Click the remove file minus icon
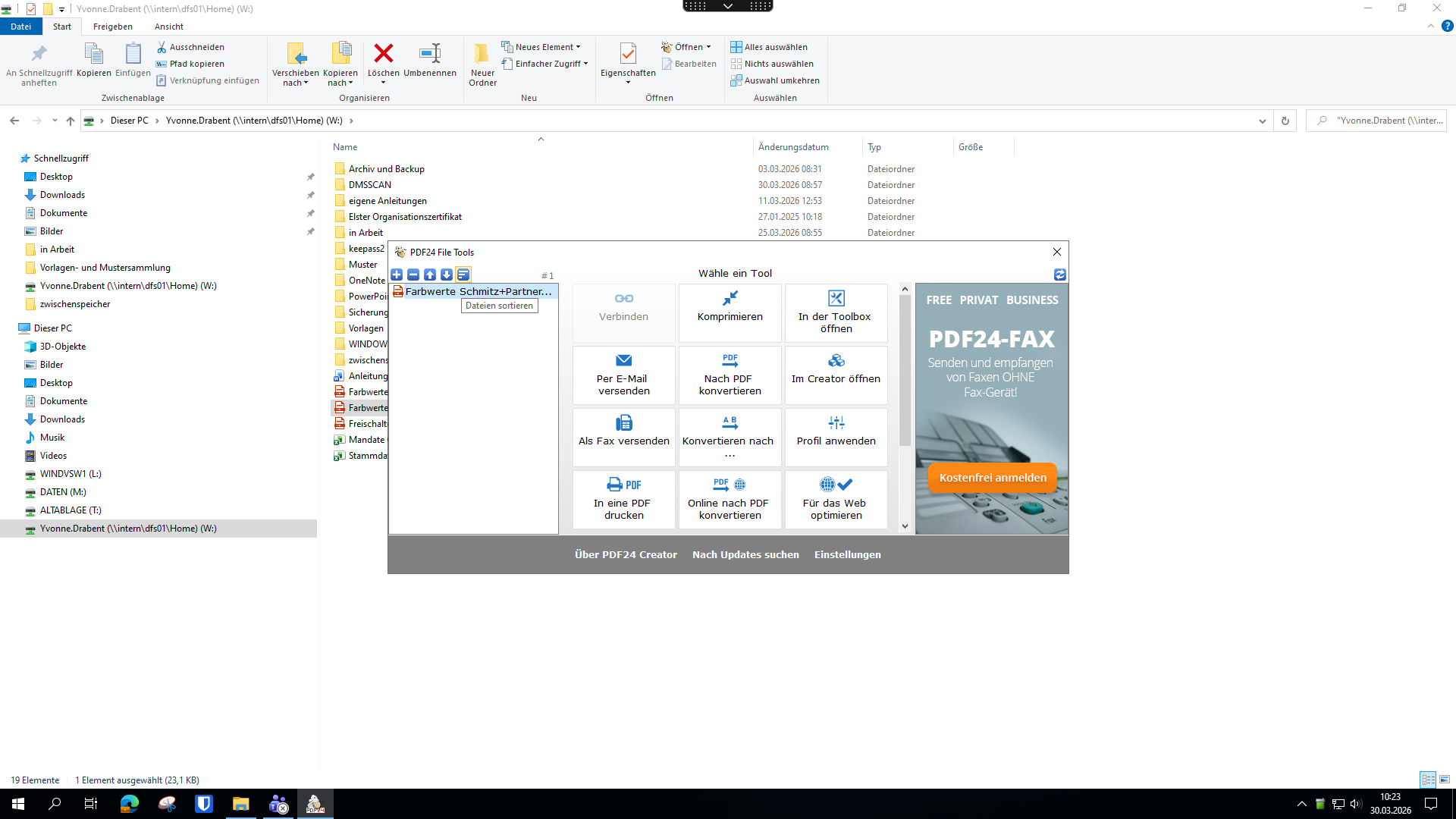1456x819 pixels. pyautogui.click(x=413, y=275)
